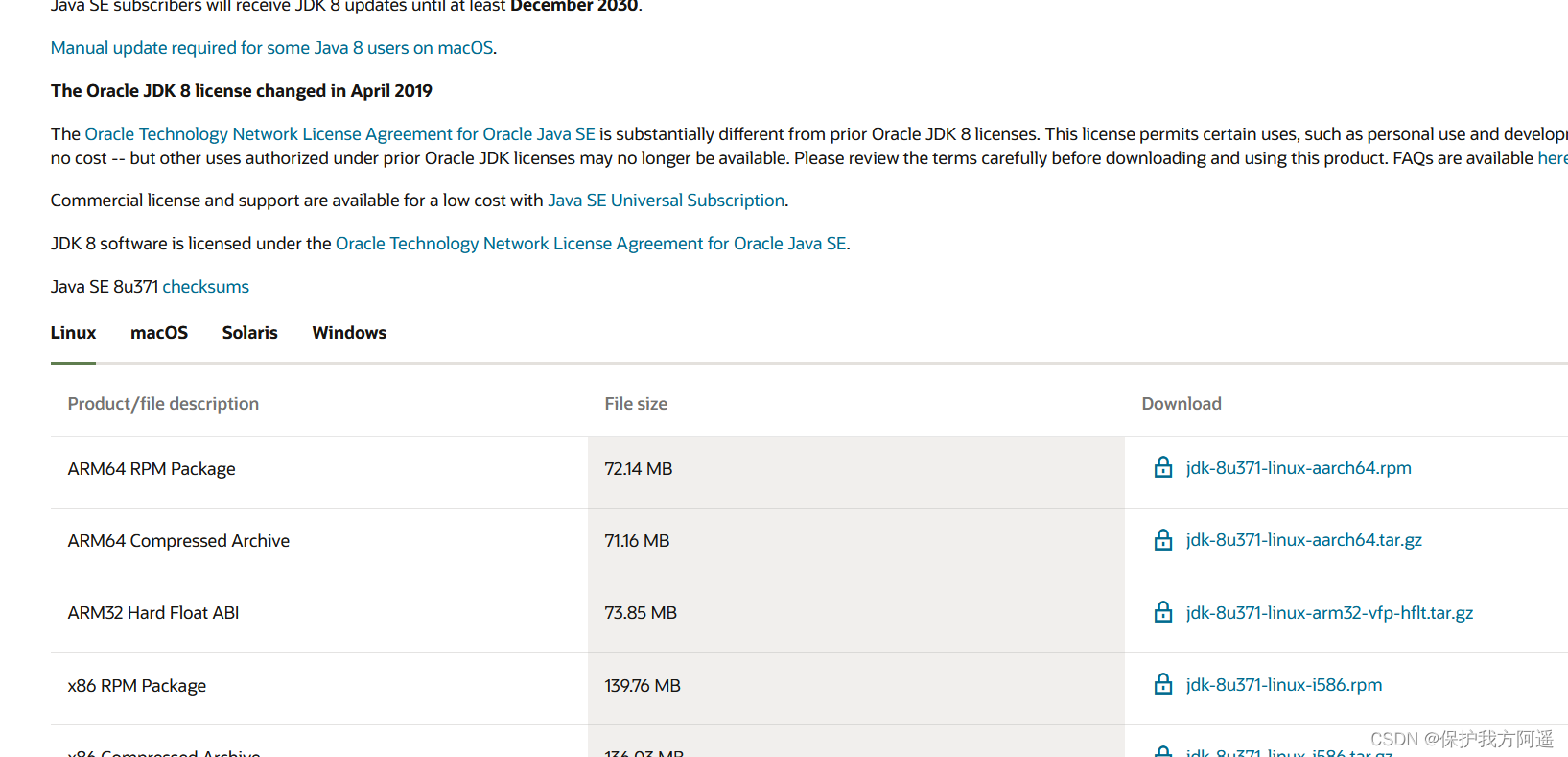The height and width of the screenshot is (757, 1568).
Task: Switch to the Windows tab
Action: pos(349,333)
